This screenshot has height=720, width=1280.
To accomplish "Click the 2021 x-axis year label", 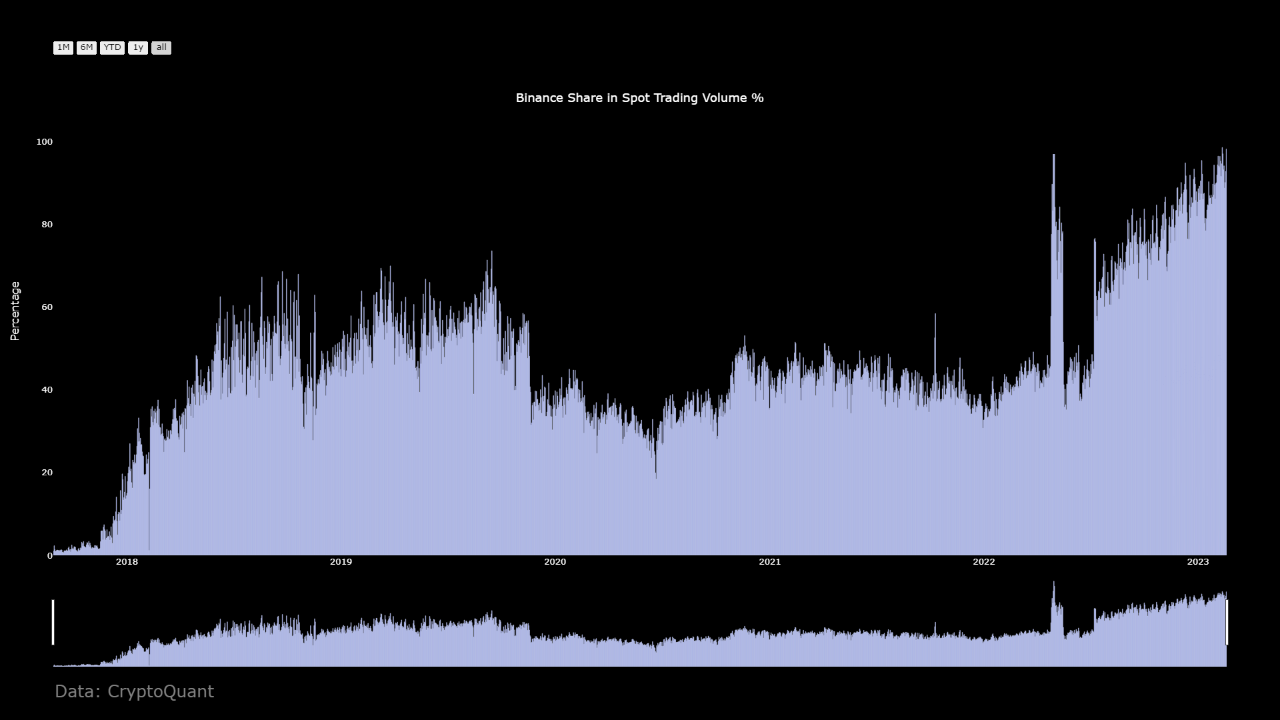I will 770,562.
